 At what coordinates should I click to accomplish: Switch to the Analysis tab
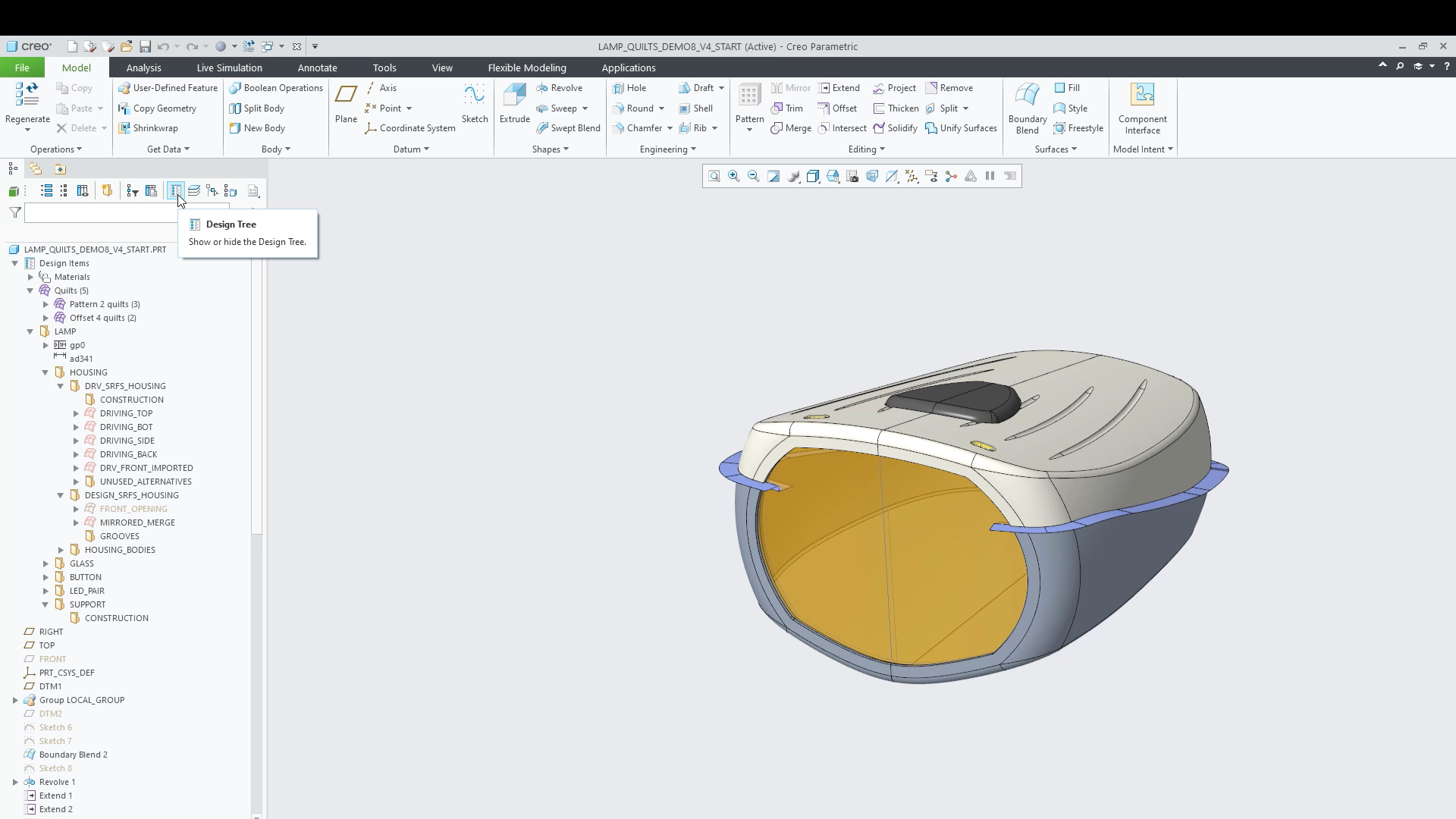(143, 67)
